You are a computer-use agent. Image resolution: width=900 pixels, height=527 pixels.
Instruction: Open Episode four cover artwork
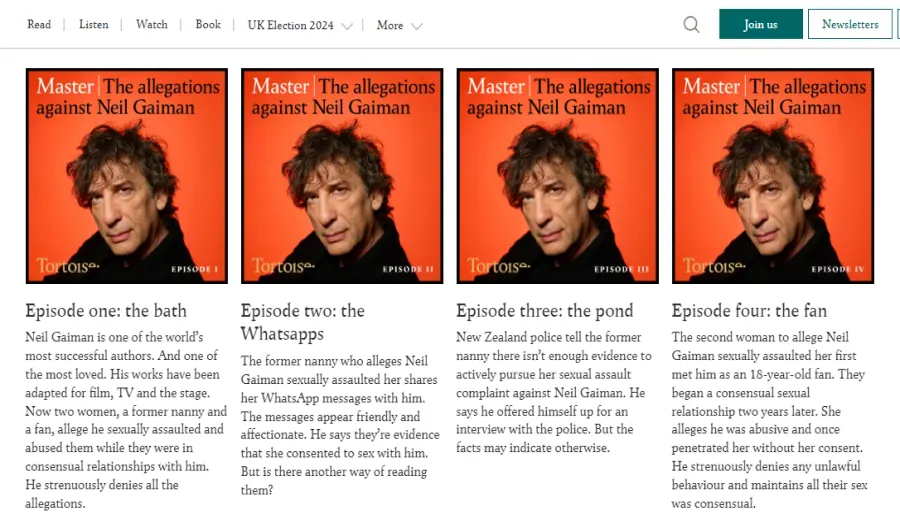[773, 176]
